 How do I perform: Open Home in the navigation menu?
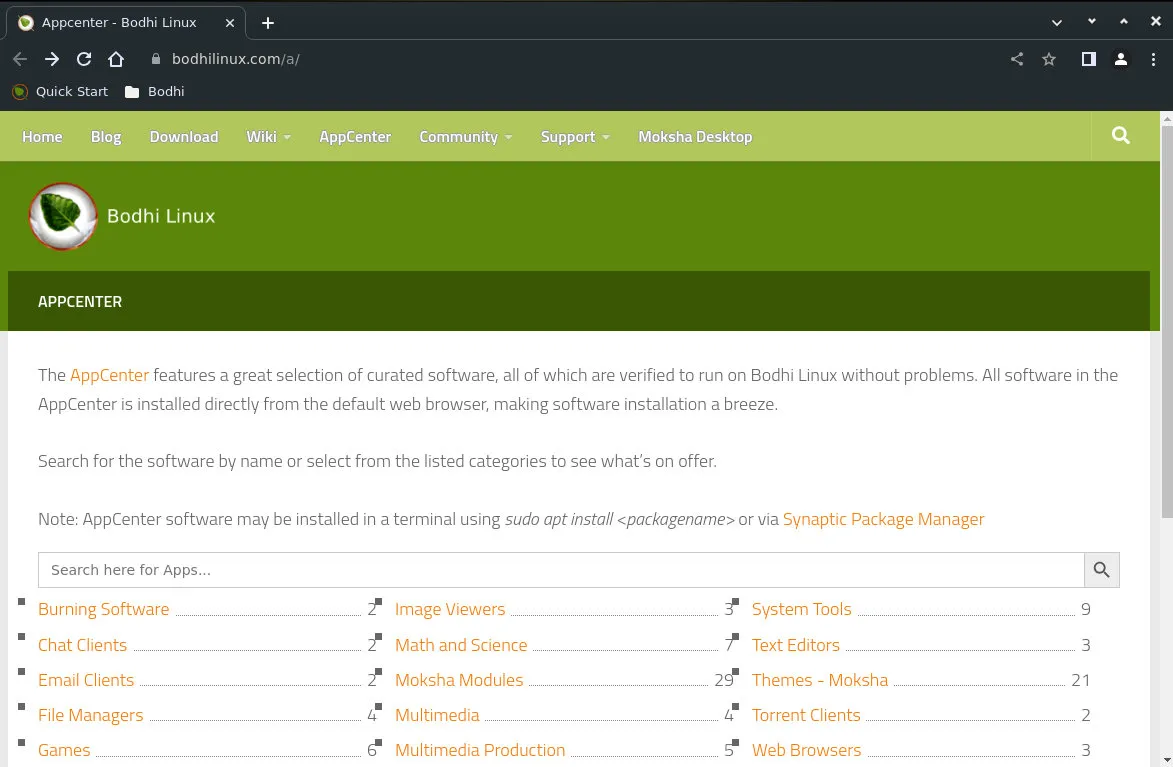(42, 137)
